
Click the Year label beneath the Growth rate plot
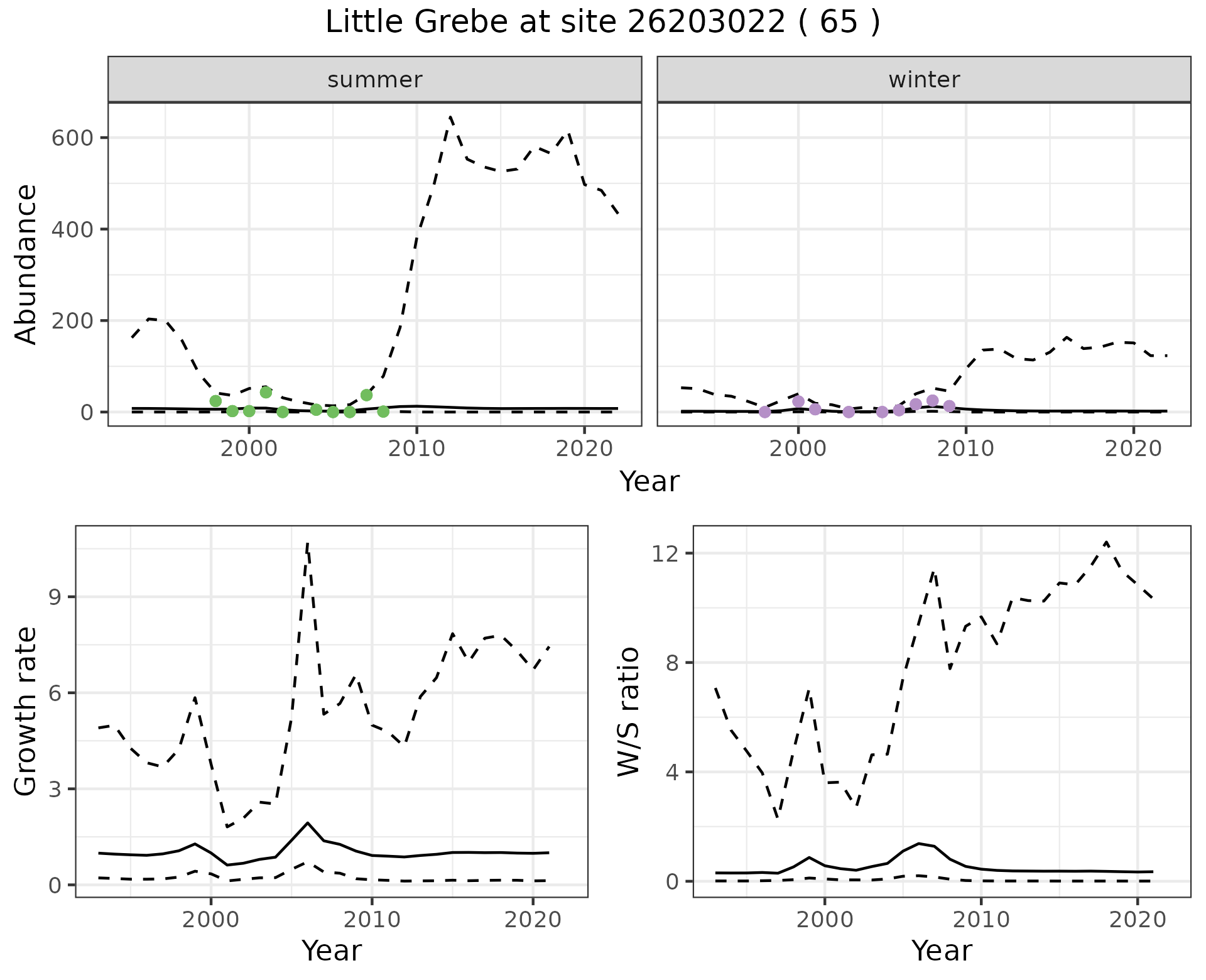[331, 951]
